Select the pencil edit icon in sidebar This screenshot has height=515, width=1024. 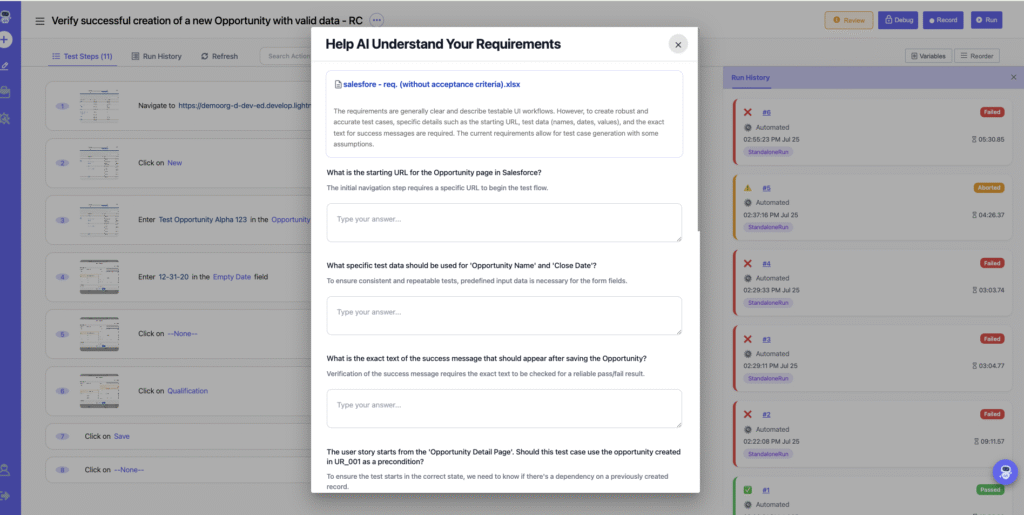coord(6,66)
